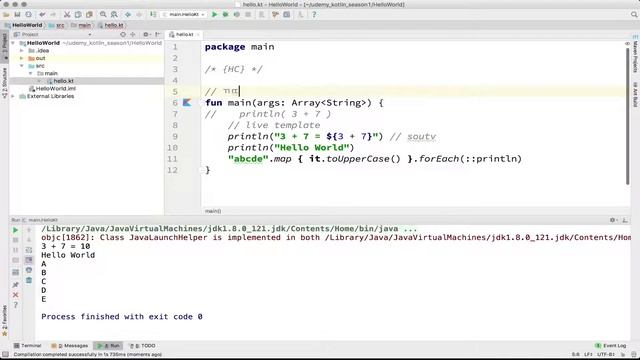Close the Run panel with the red X

point(16,295)
